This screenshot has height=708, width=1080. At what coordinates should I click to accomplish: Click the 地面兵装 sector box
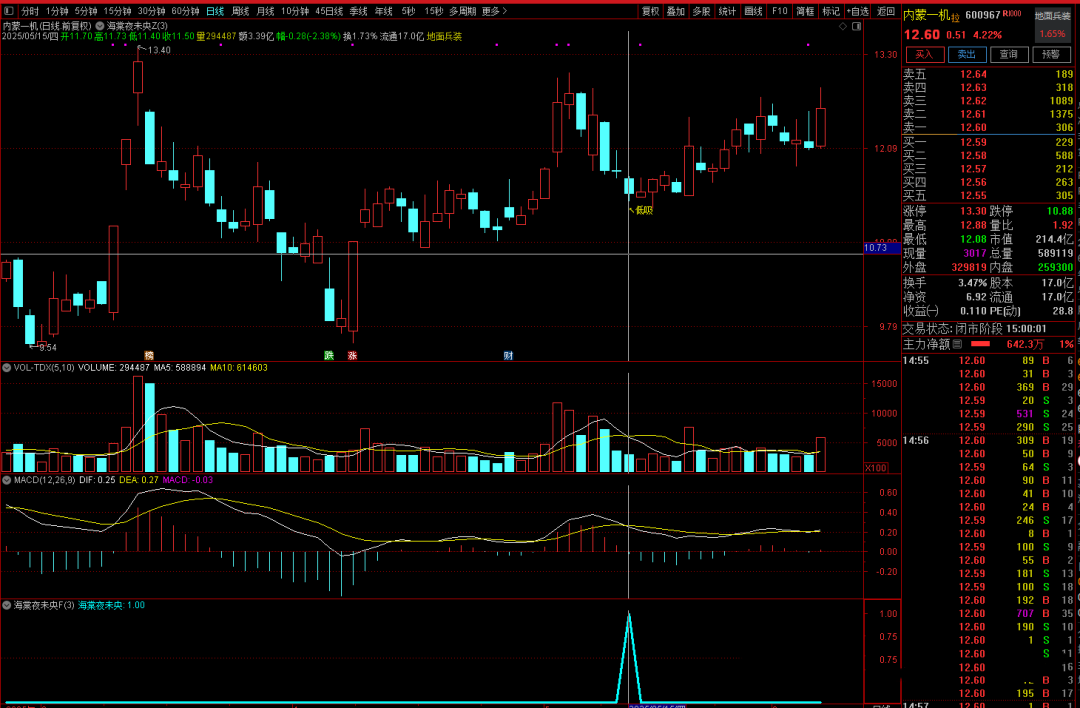[1055, 16]
